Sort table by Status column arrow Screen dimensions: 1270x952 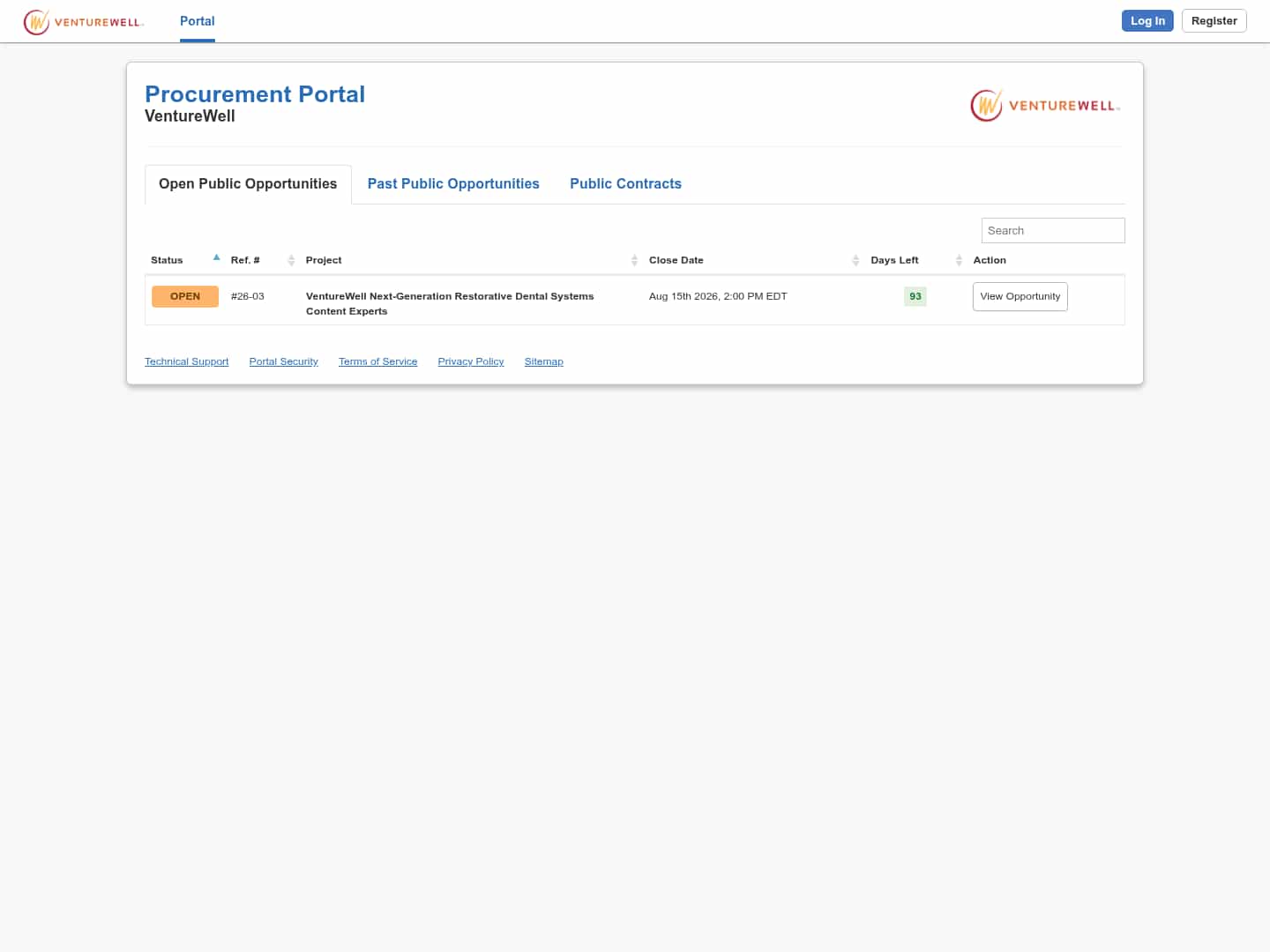pyautogui.click(x=216, y=258)
